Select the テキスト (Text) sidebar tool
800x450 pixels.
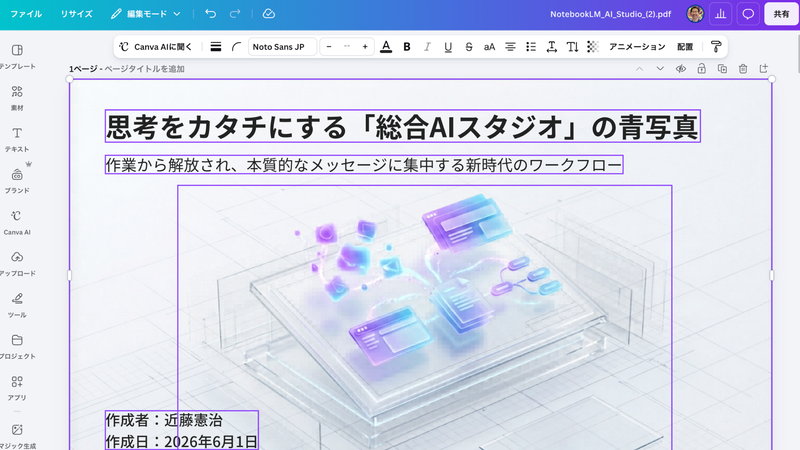point(17,139)
